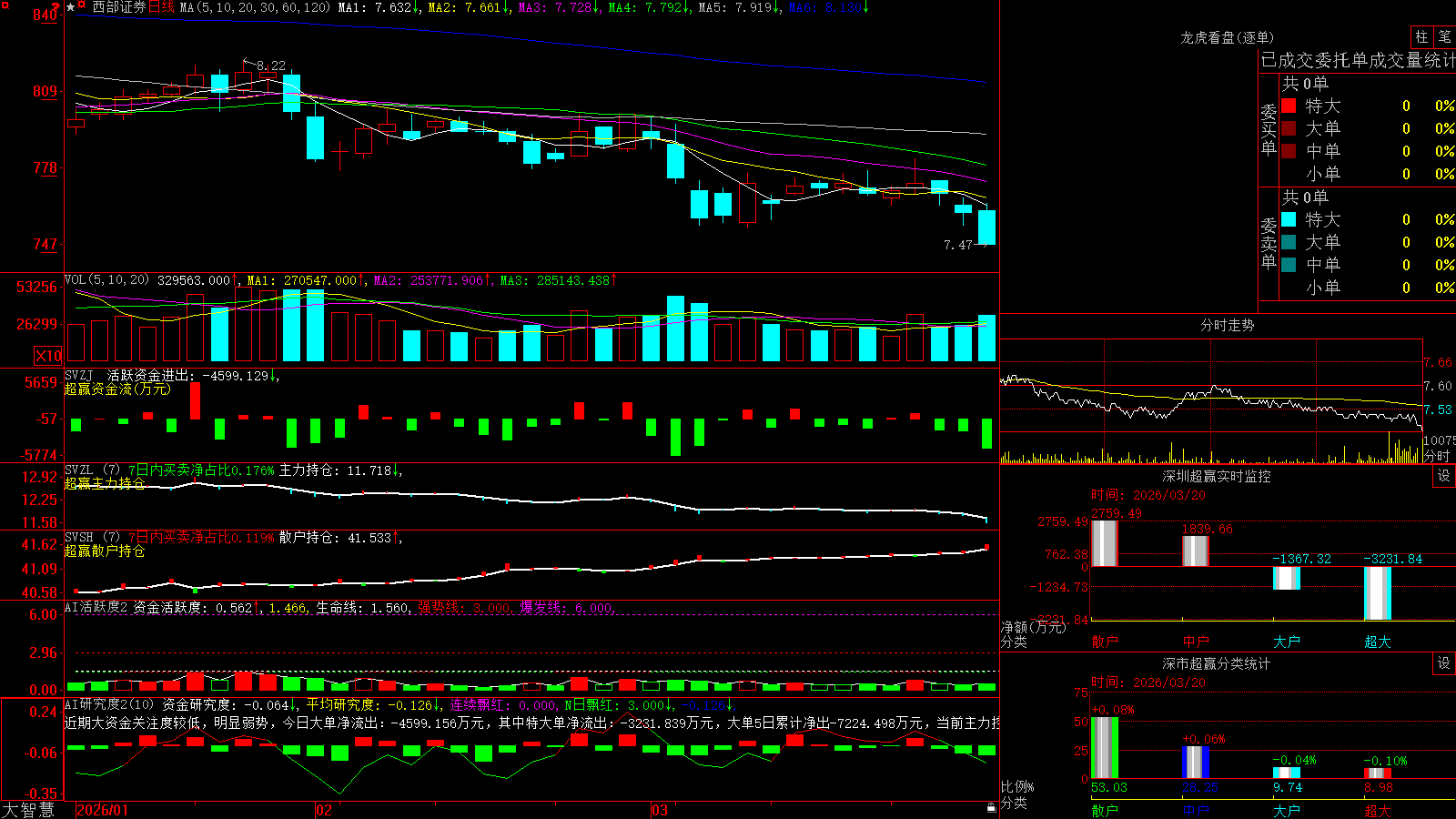Click the 分时走势 panel title
The image size is (1456, 819).
click(1227, 325)
